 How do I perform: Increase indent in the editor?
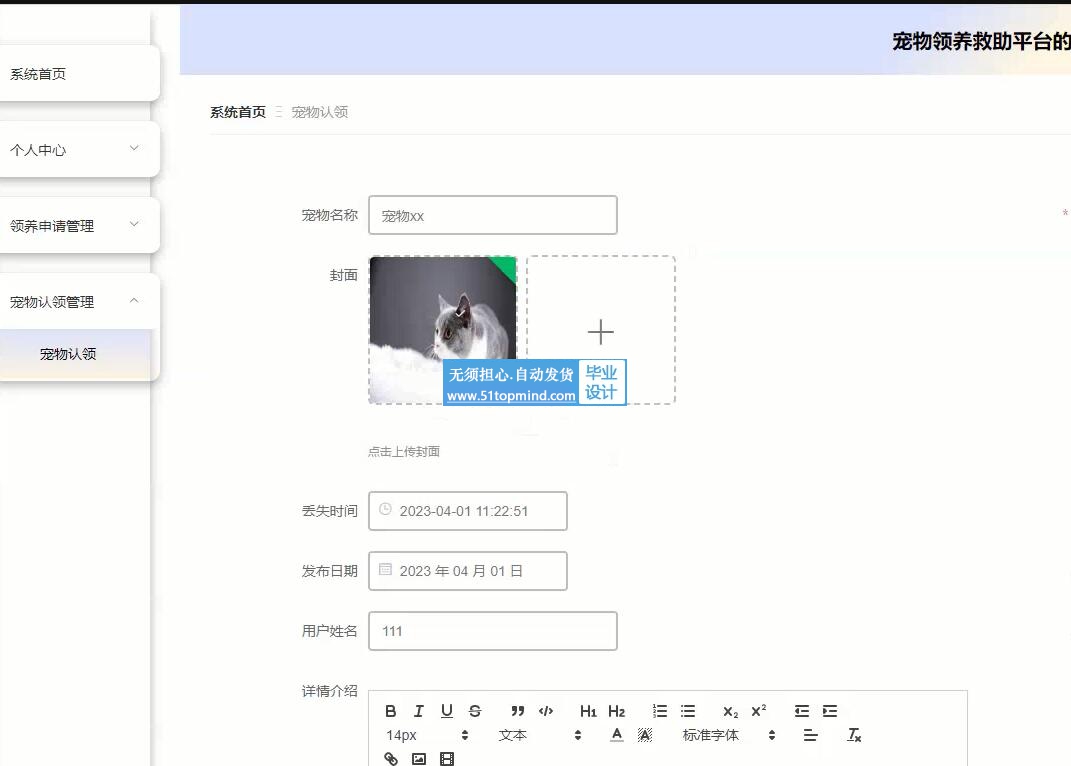(x=830, y=711)
